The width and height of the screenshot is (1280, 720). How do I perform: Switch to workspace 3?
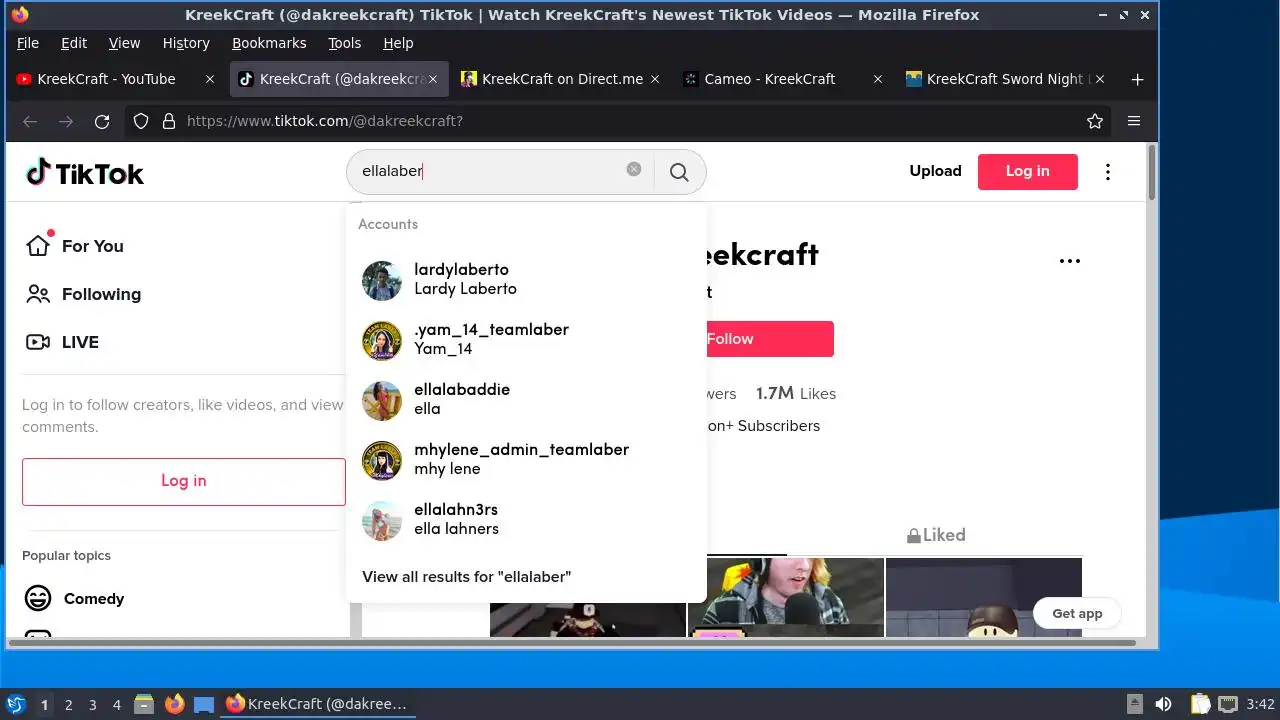coord(92,704)
